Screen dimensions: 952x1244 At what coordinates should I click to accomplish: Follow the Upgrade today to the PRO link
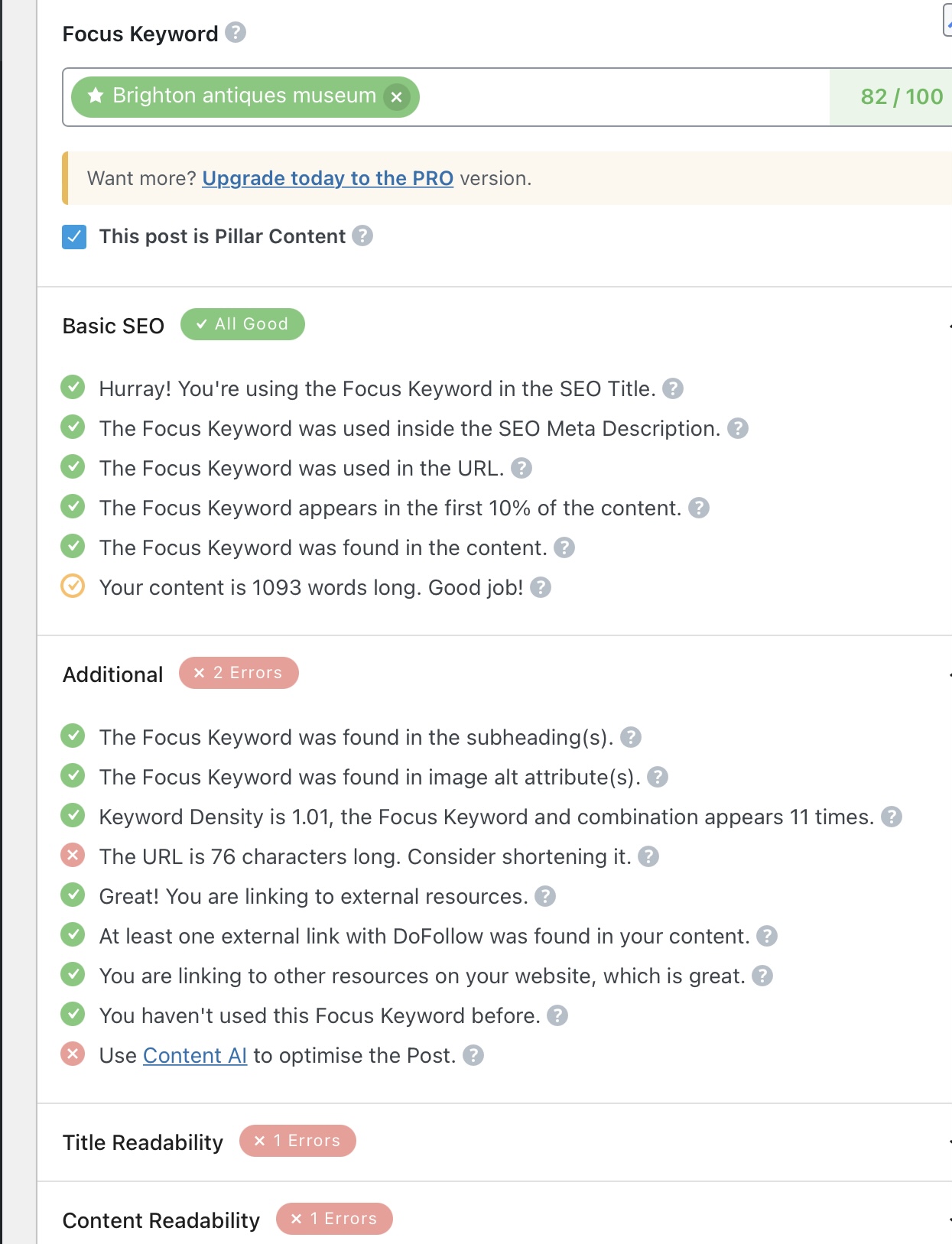[328, 178]
